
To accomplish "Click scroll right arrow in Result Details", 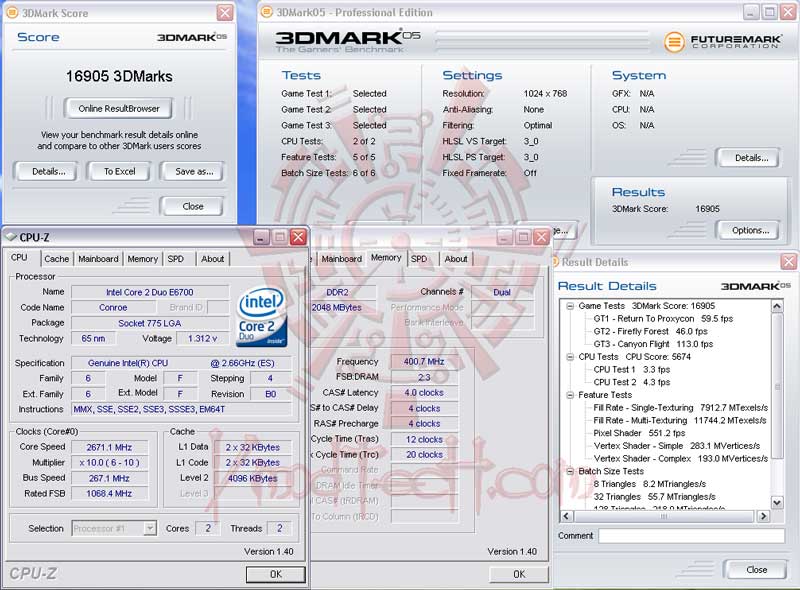I will point(763,516).
